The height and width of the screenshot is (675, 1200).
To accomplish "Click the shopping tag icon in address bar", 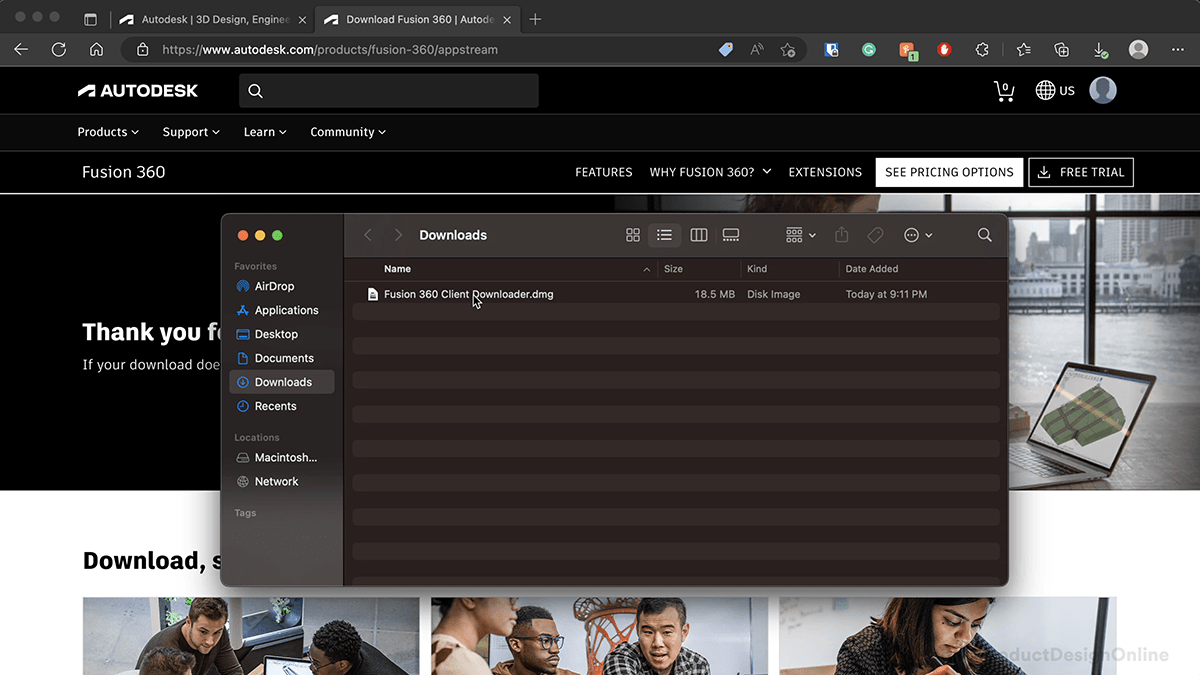I will [726, 49].
